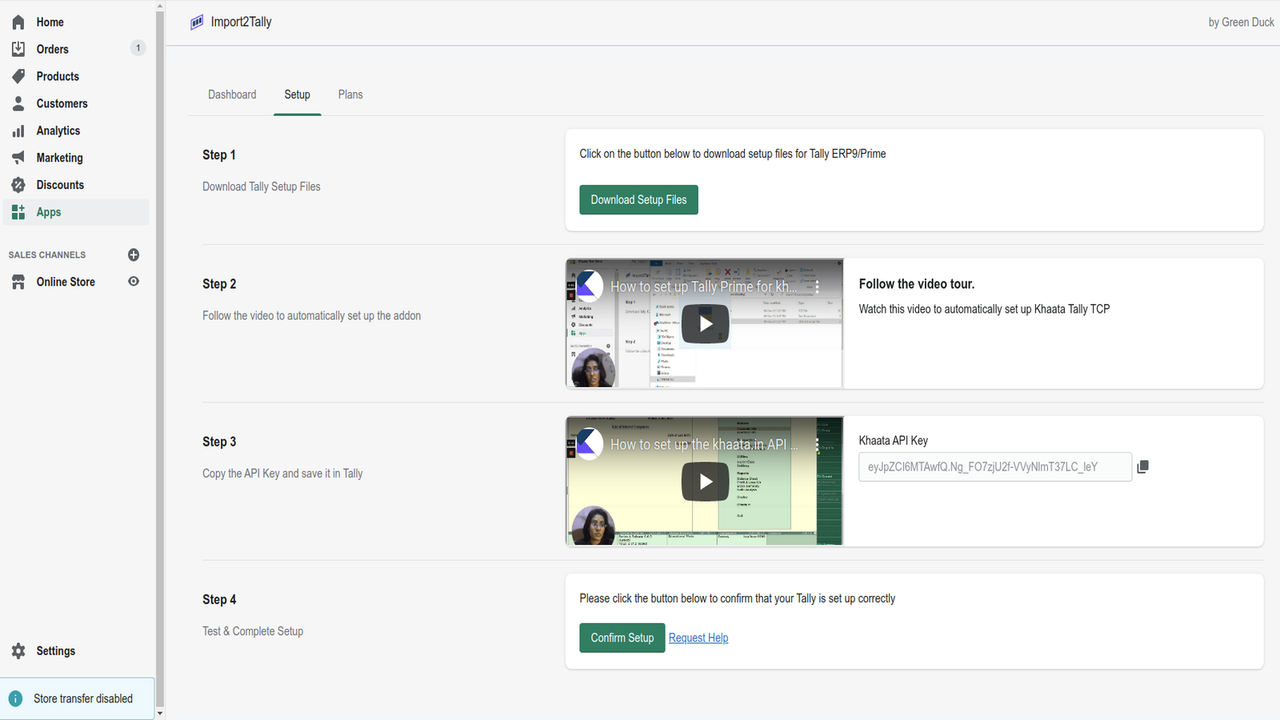
Task: Play the Tally Prime setup video
Action: 705,324
